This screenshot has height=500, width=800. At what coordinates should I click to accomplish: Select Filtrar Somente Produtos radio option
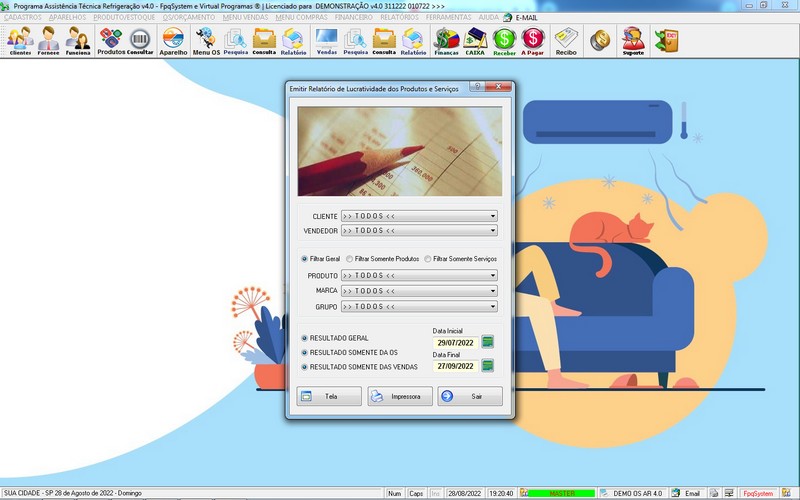[349, 259]
